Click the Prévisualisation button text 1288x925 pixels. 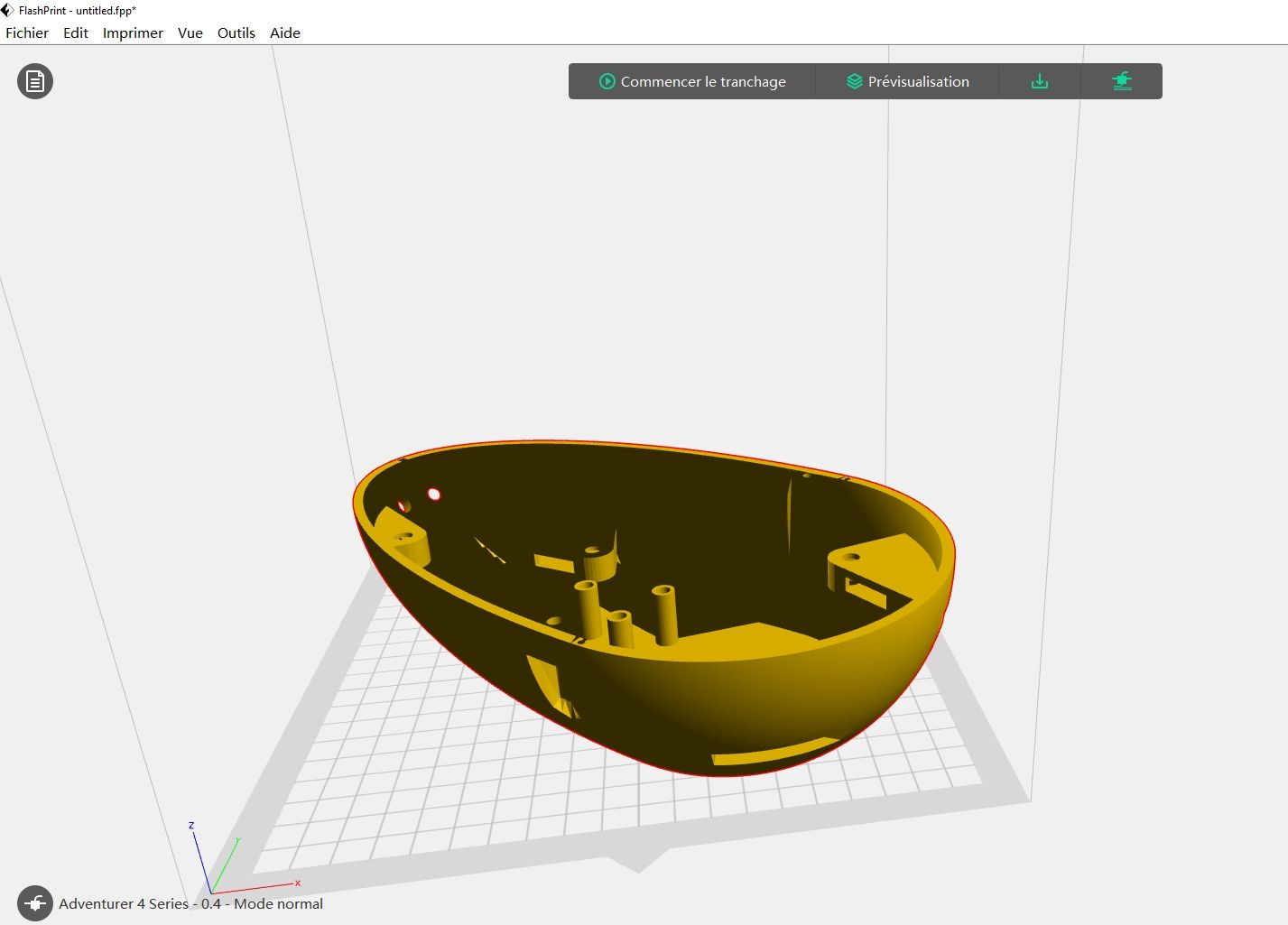pyautogui.click(x=918, y=81)
